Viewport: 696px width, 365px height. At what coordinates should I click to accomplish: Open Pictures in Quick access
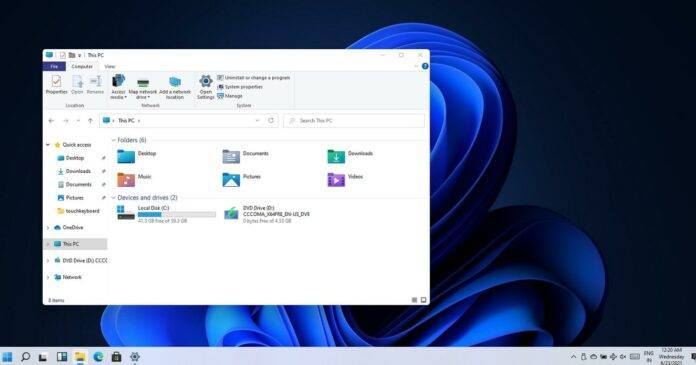pyautogui.click(x=71, y=198)
